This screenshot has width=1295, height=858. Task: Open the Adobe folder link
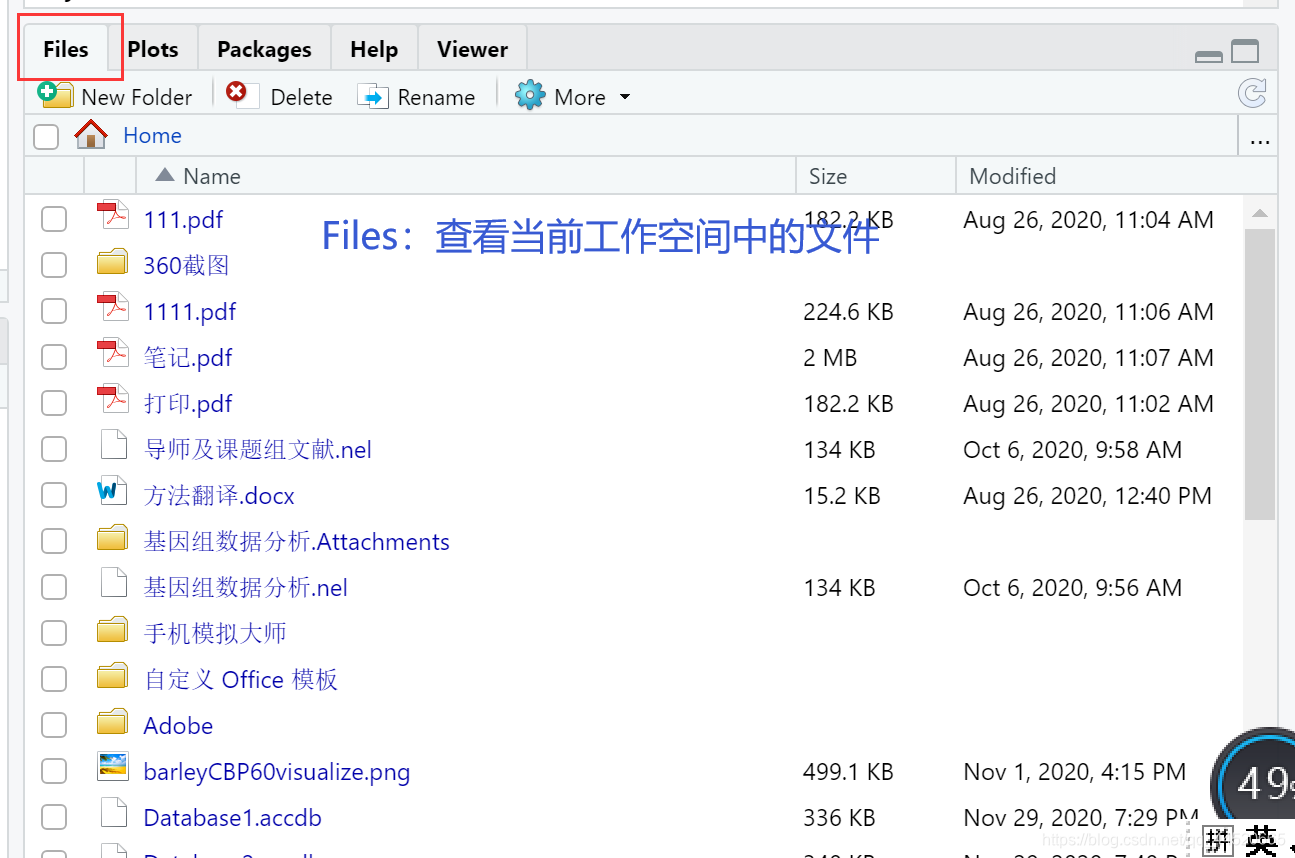click(178, 726)
